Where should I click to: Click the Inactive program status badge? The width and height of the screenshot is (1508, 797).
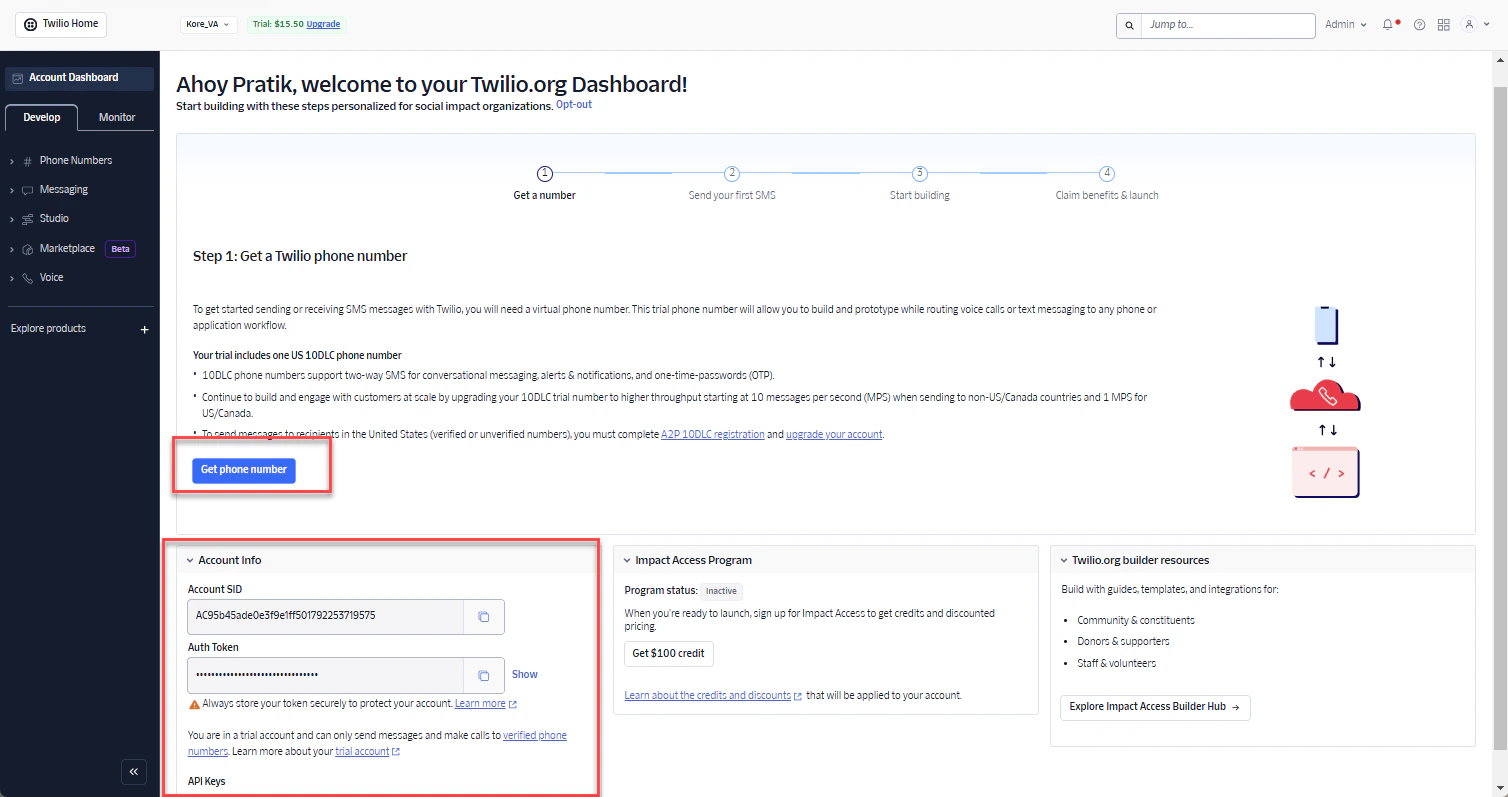[721, 591]
